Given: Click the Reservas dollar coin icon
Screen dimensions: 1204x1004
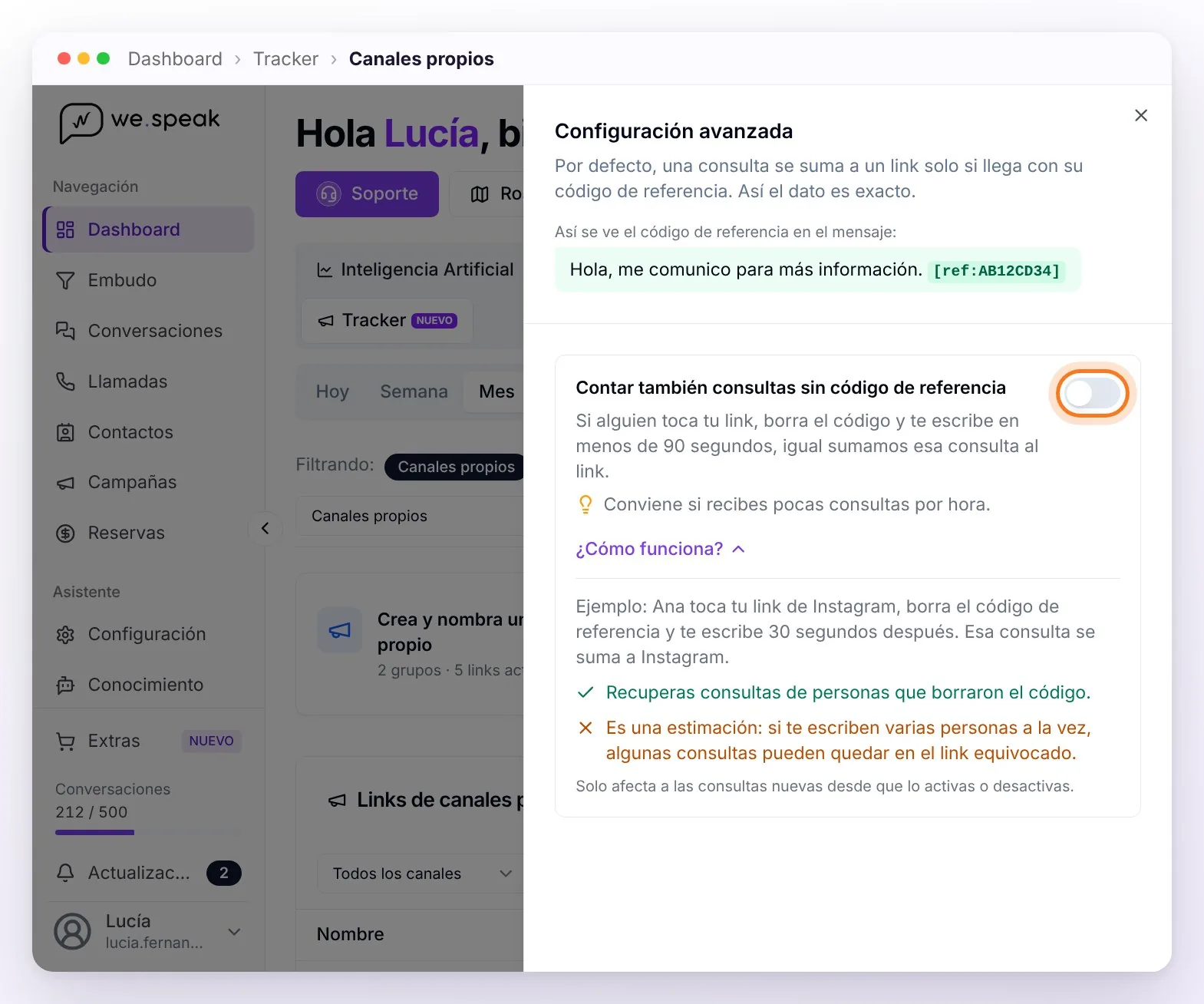Looking at the screenshot, I should (65, 533).
